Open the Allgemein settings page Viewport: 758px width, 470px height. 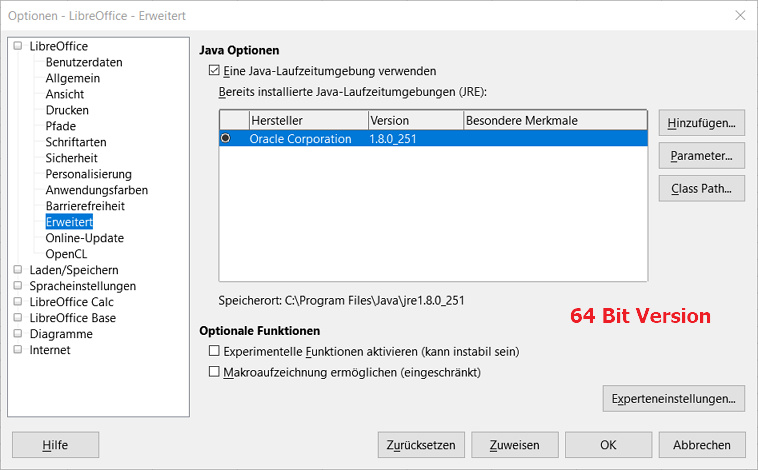point(73,78)
